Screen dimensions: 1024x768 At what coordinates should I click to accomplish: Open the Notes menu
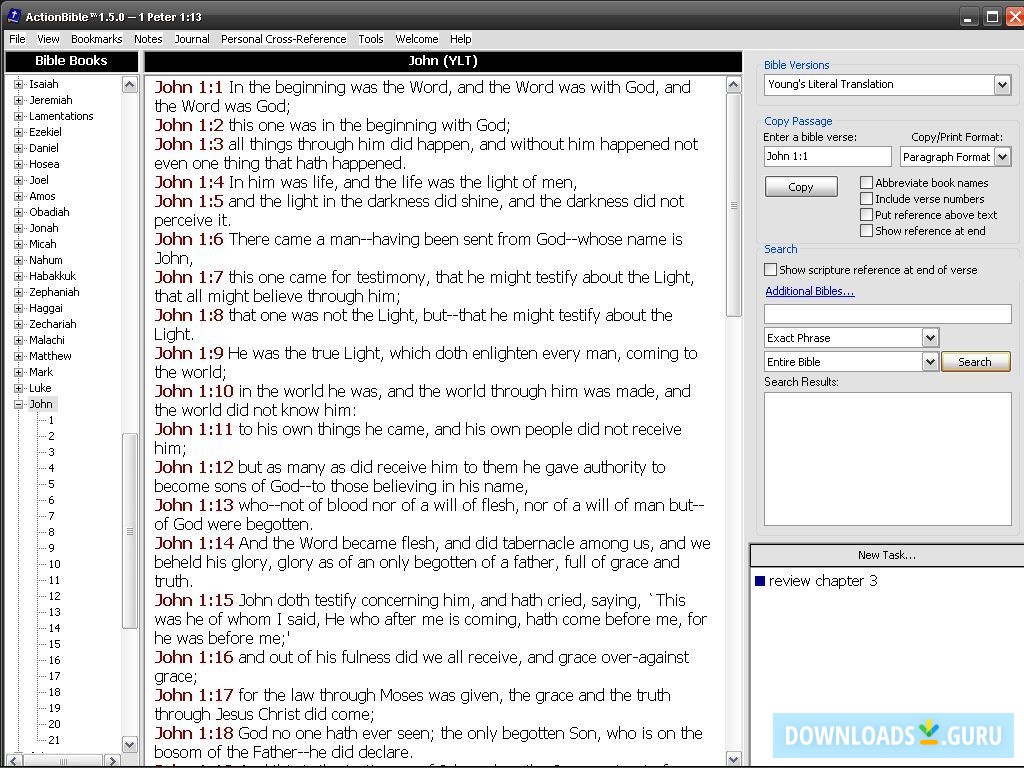(148, 39)
